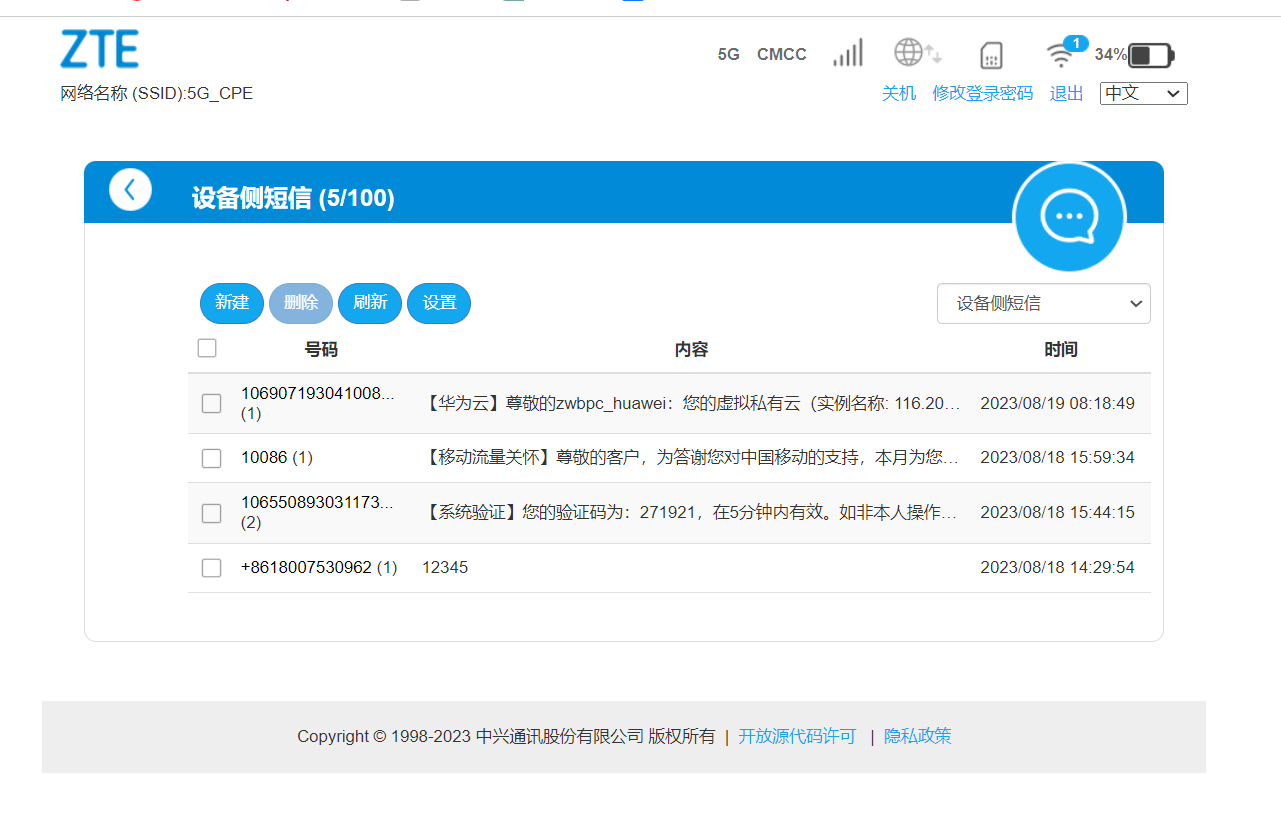
Task: Click the 新建 new message button
Action: click(232, 303)
